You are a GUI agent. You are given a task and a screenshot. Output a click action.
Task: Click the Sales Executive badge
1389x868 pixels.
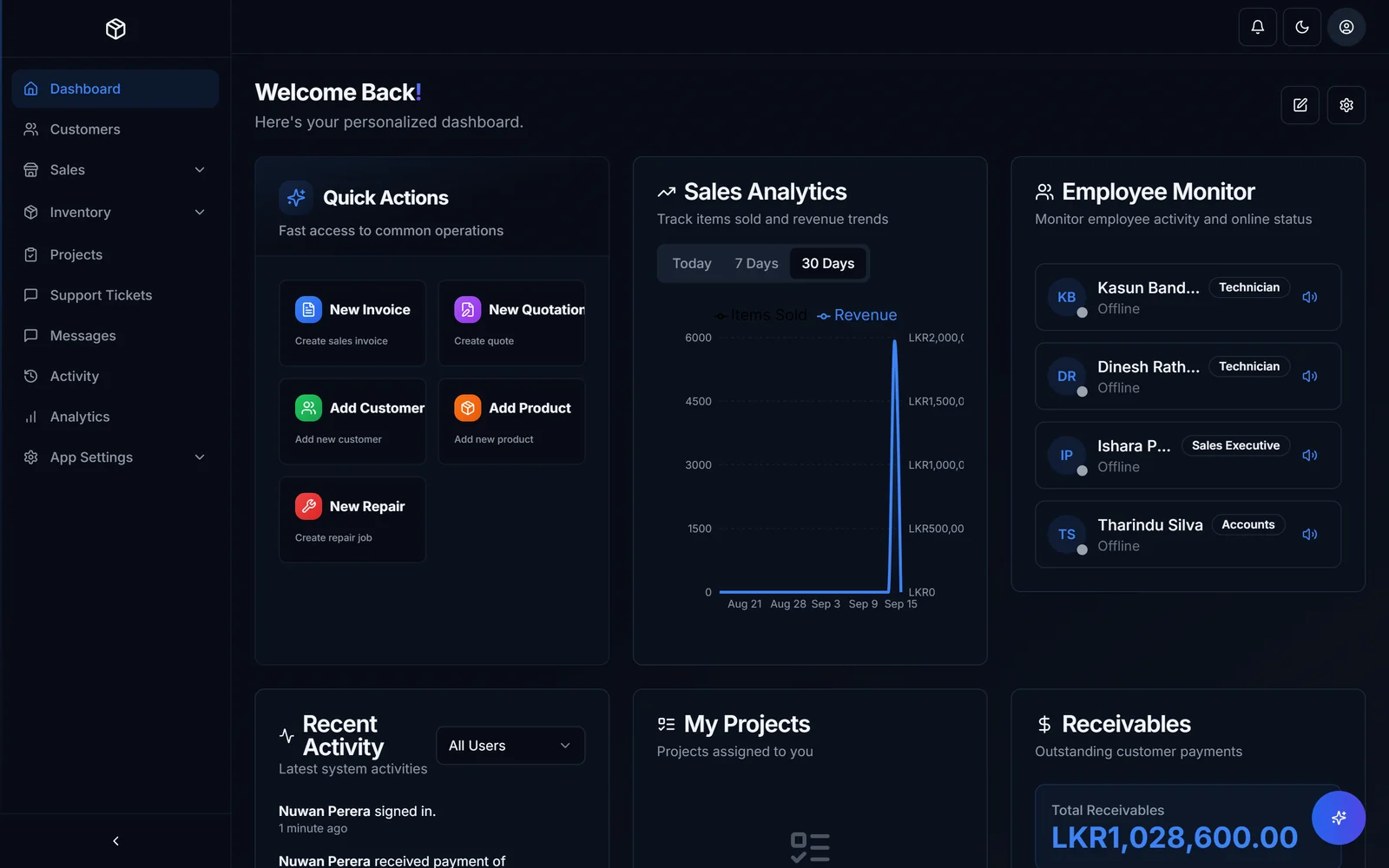point(1235,445)
